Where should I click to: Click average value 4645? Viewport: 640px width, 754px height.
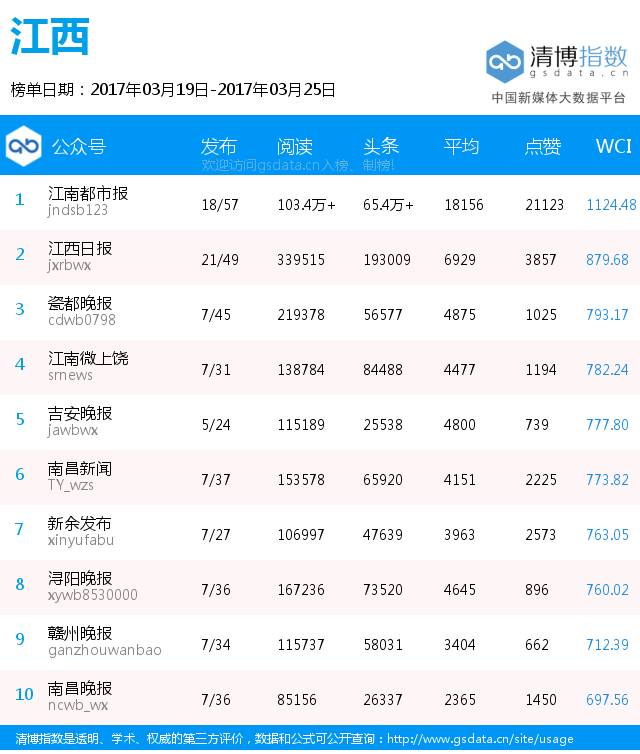coord(460,590)
